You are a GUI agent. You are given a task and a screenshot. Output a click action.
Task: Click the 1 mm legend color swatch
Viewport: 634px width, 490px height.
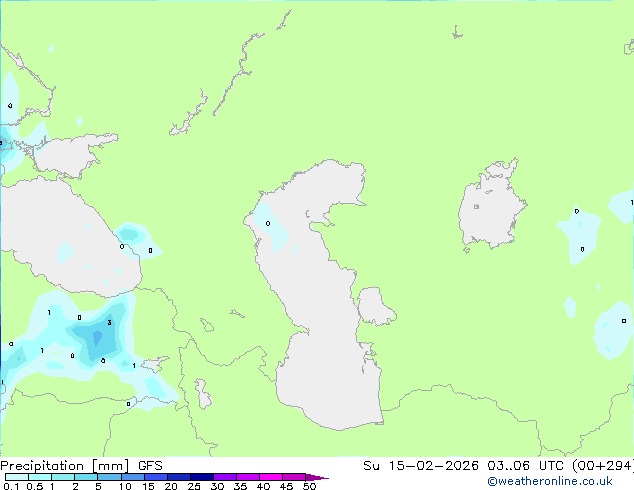point(63,477)
